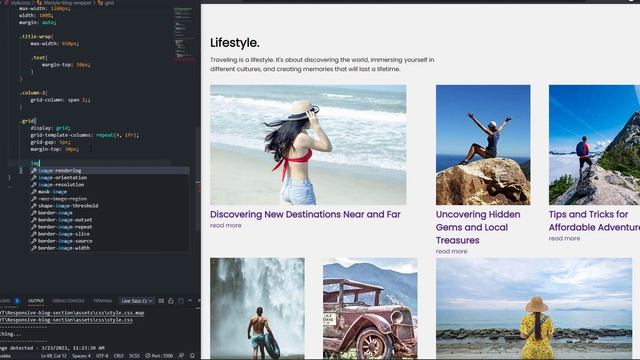Open the style.css output path link
This screenshot has width=640, height=360.
point(66,320)
